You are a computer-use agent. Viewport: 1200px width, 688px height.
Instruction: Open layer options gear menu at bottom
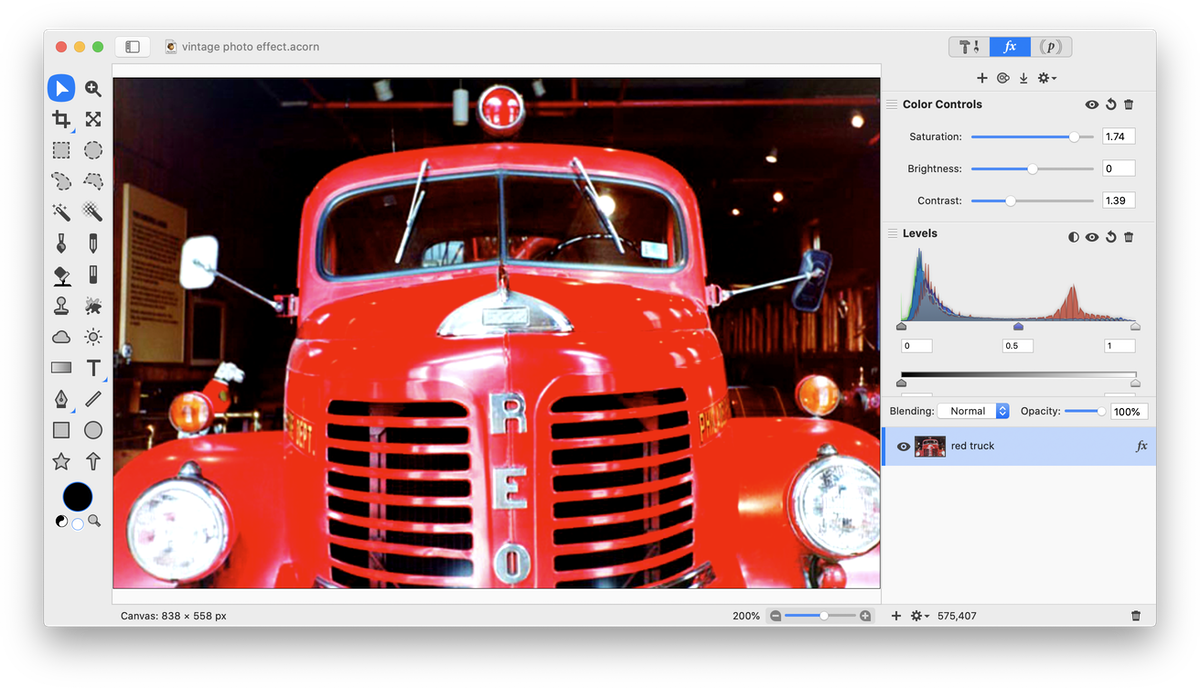pos(920,616)
